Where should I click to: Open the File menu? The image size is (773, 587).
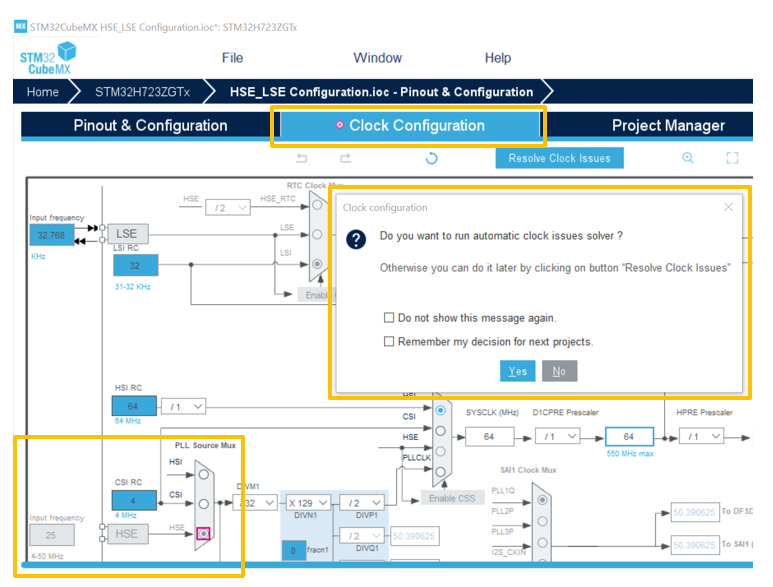point(232,58)
